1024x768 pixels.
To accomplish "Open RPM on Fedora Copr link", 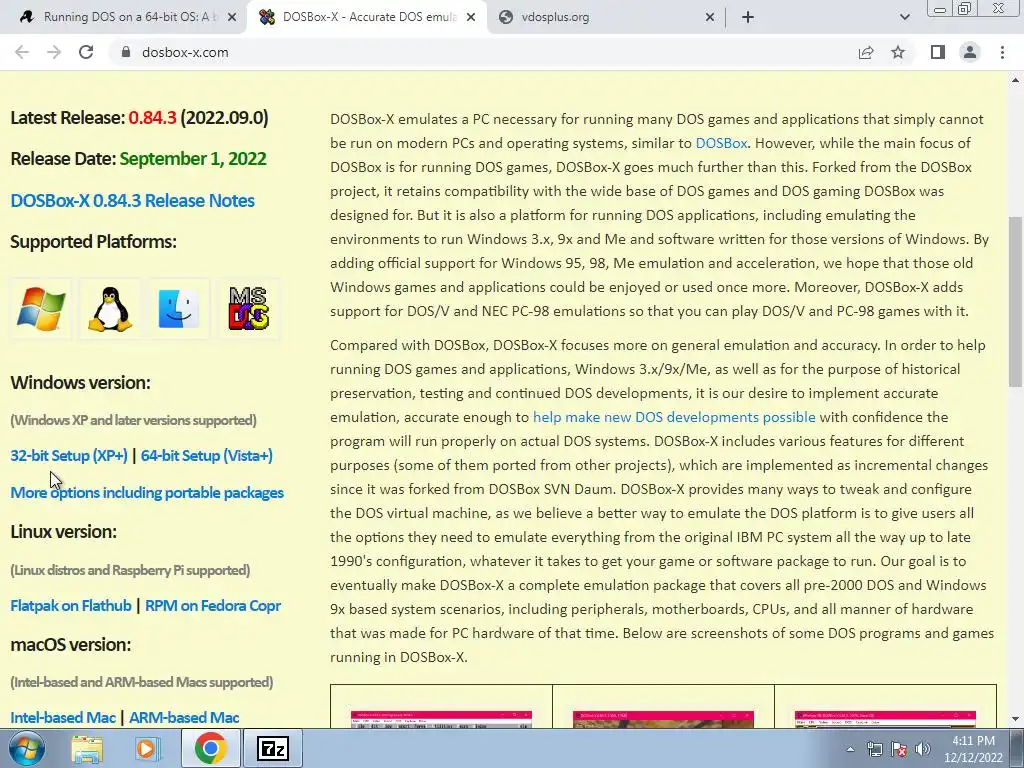I will 213,605.
